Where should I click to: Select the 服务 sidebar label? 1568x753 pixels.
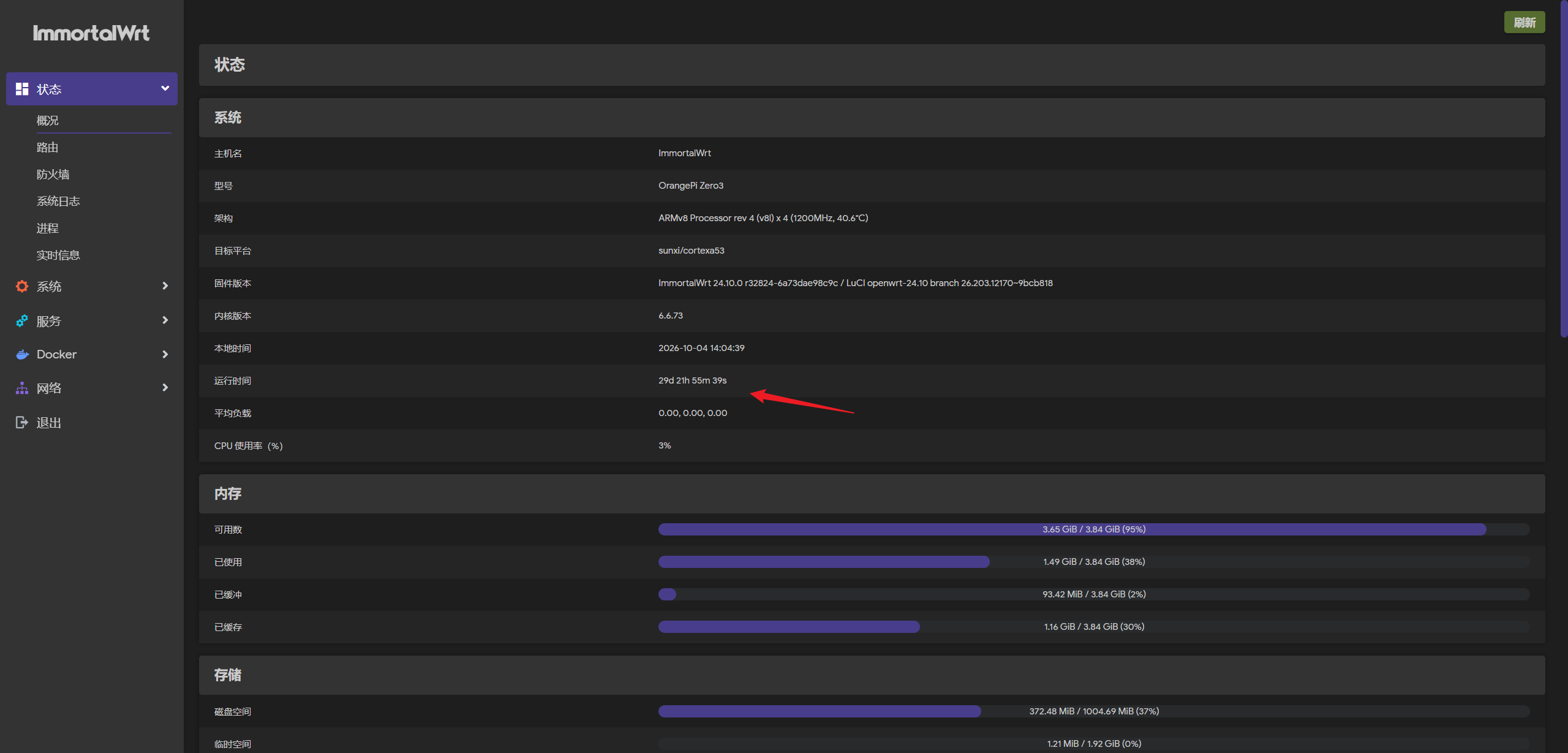click(49, 321)
